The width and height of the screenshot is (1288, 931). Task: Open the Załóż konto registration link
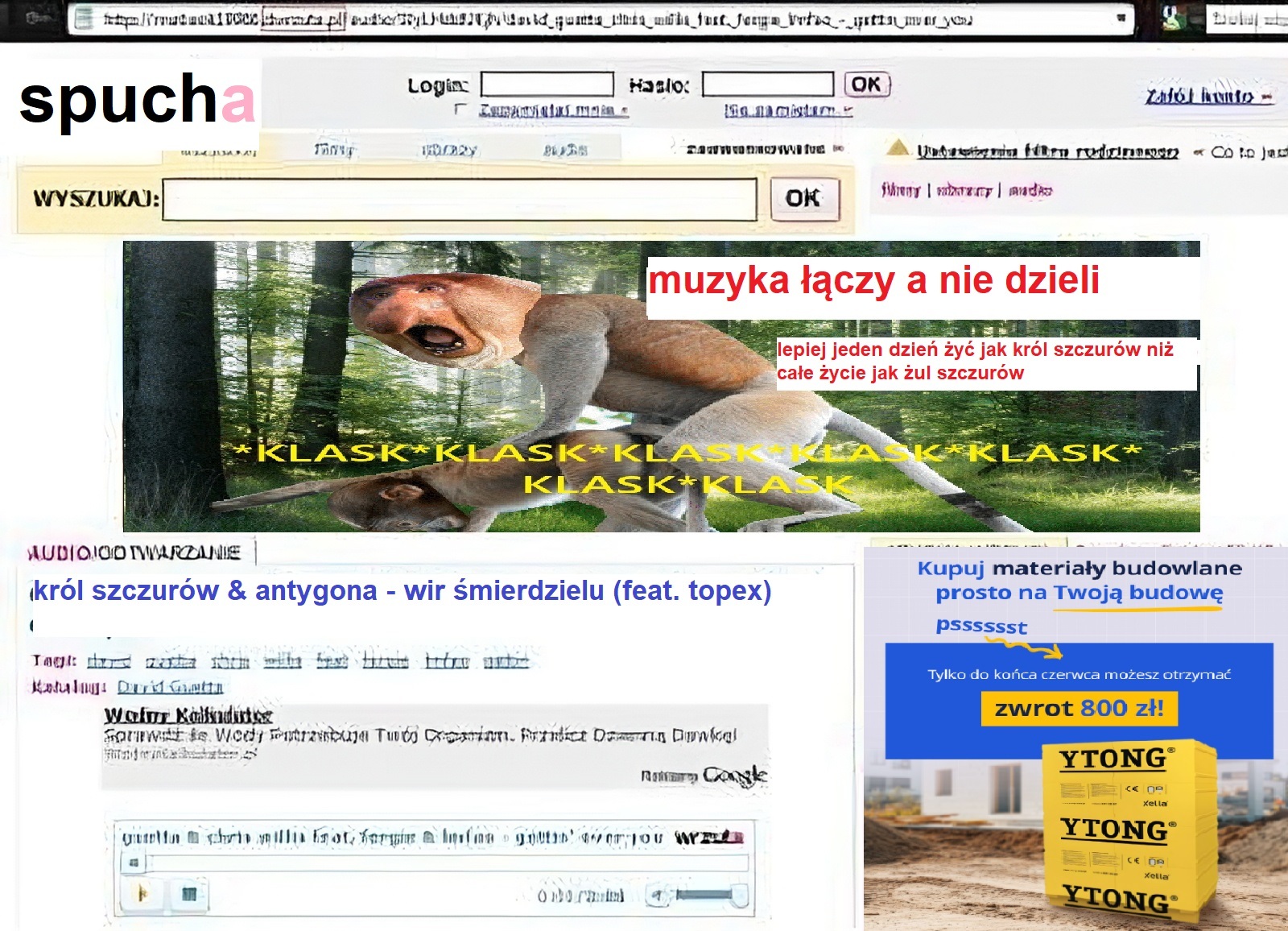pyautogui.click(x=1208, y=97)
